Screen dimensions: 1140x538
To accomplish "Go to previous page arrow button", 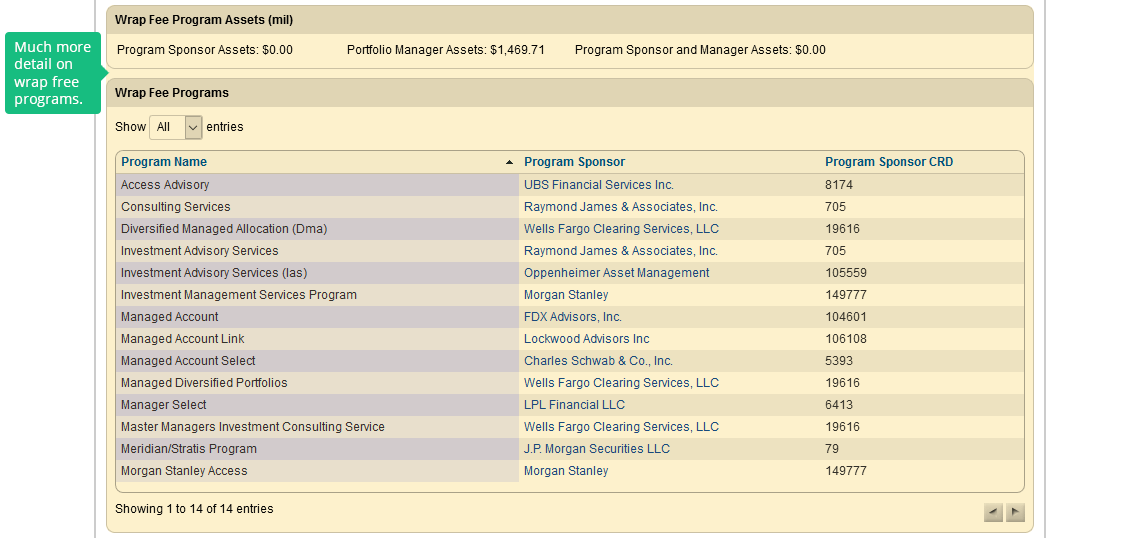I will tap(993, 513).
